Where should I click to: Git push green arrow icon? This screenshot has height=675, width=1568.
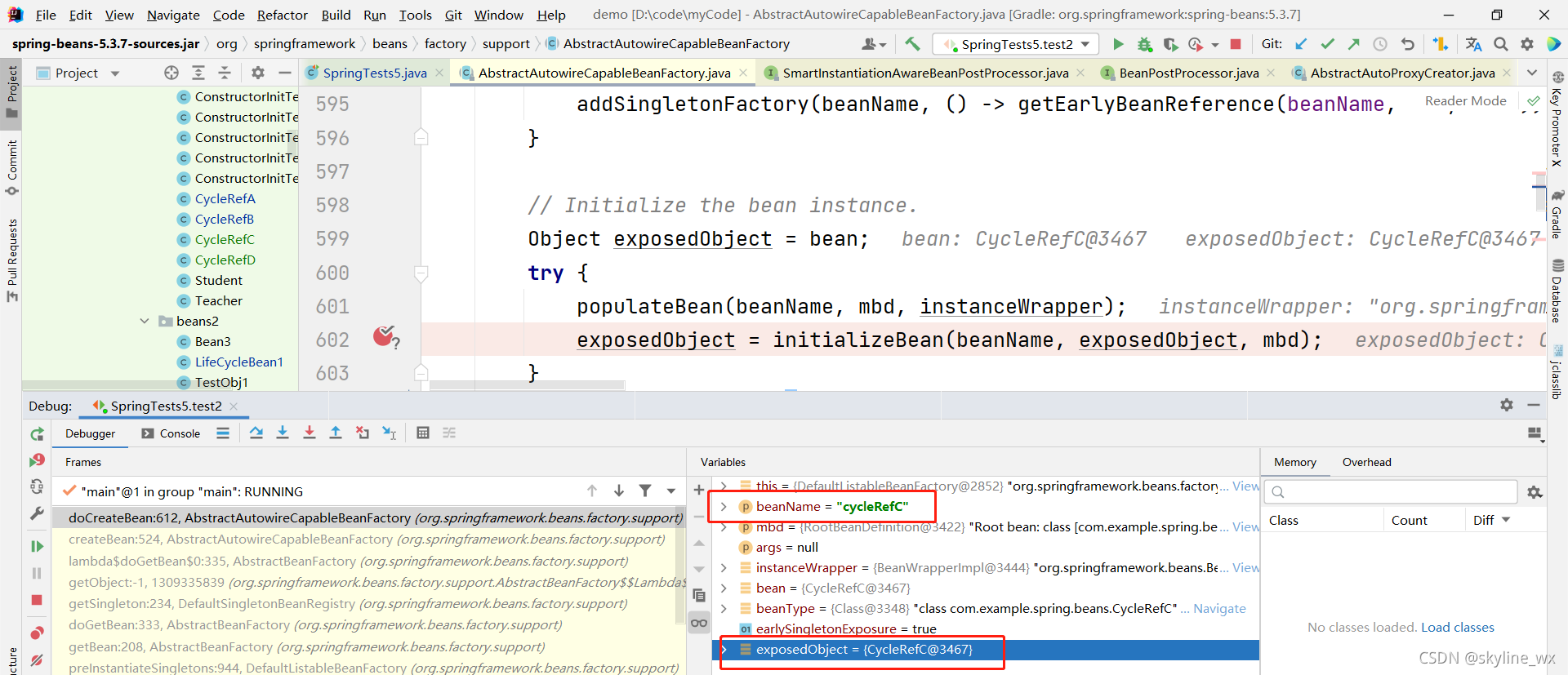pyautogui.click(x=1353, y=44)
